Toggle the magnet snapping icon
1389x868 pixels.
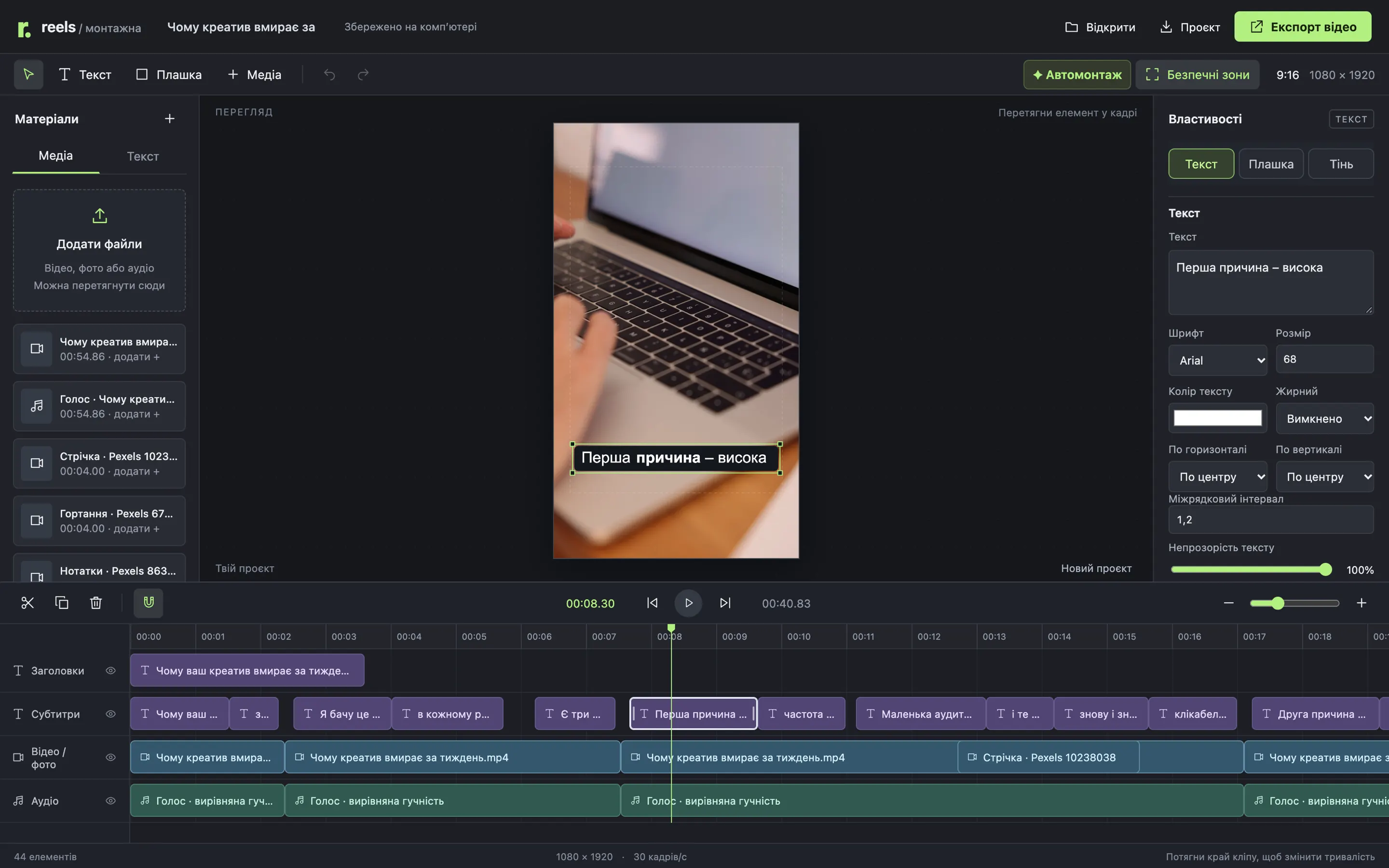pyautogui.click(x=148, y=603)
